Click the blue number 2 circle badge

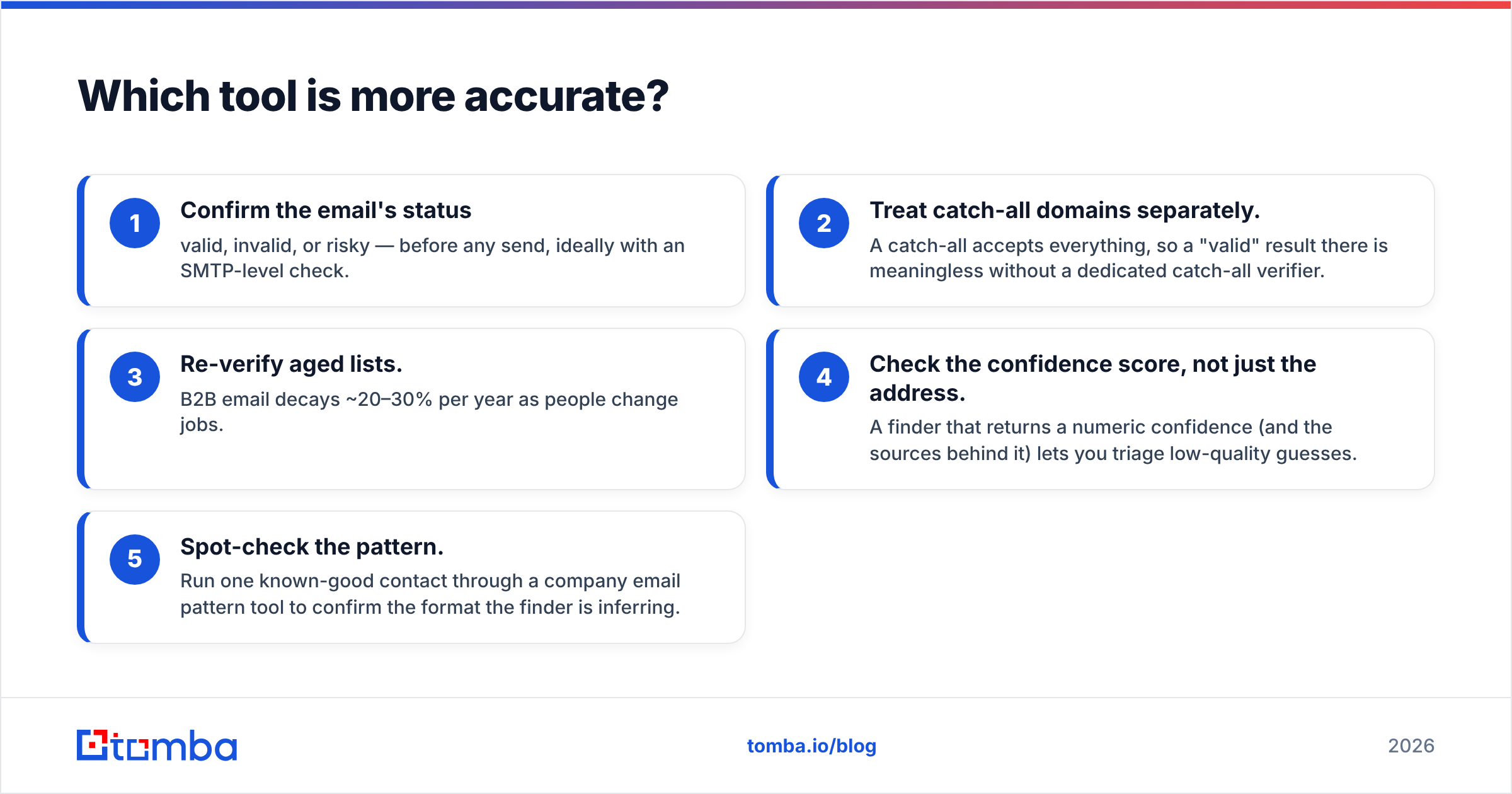[x=824, y=223]
